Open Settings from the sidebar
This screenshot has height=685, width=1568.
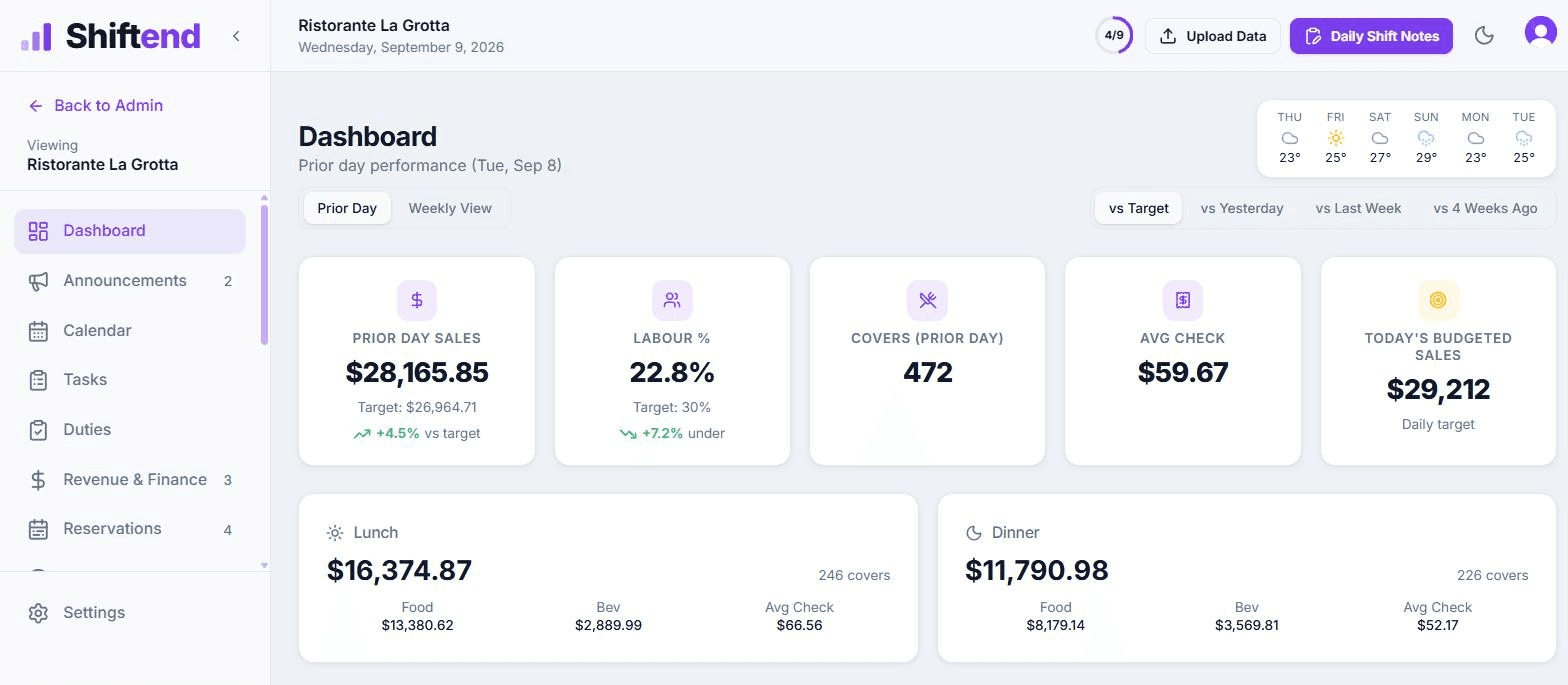click(130, 613)
